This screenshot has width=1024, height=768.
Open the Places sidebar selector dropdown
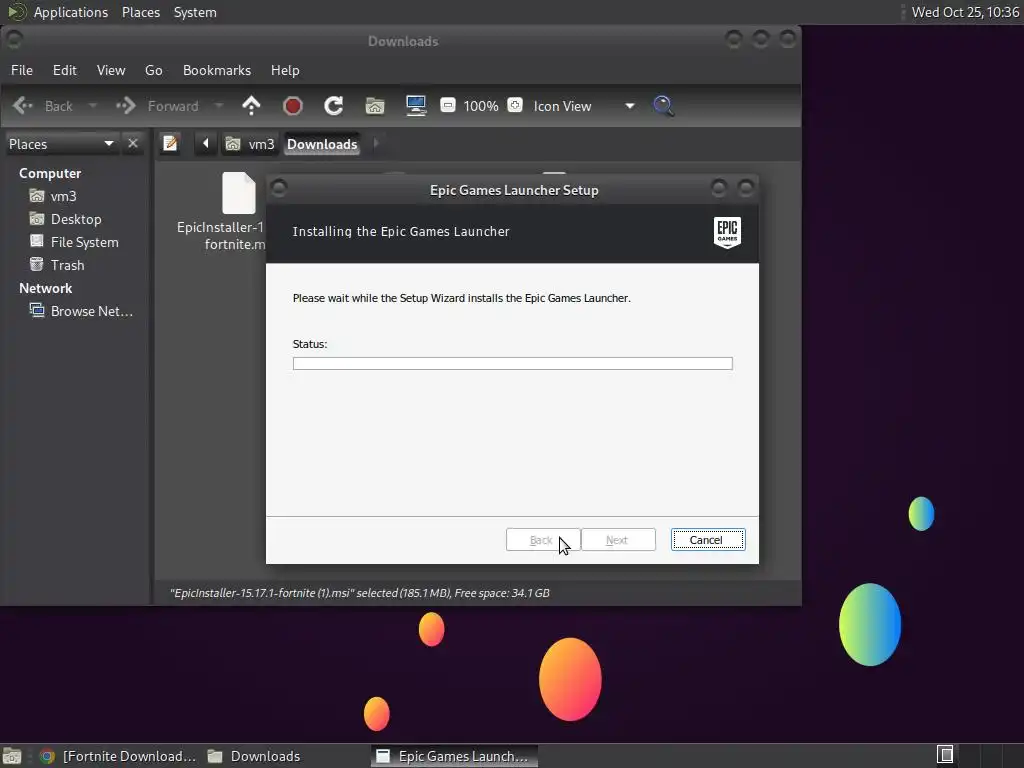(x=61, y=144)
